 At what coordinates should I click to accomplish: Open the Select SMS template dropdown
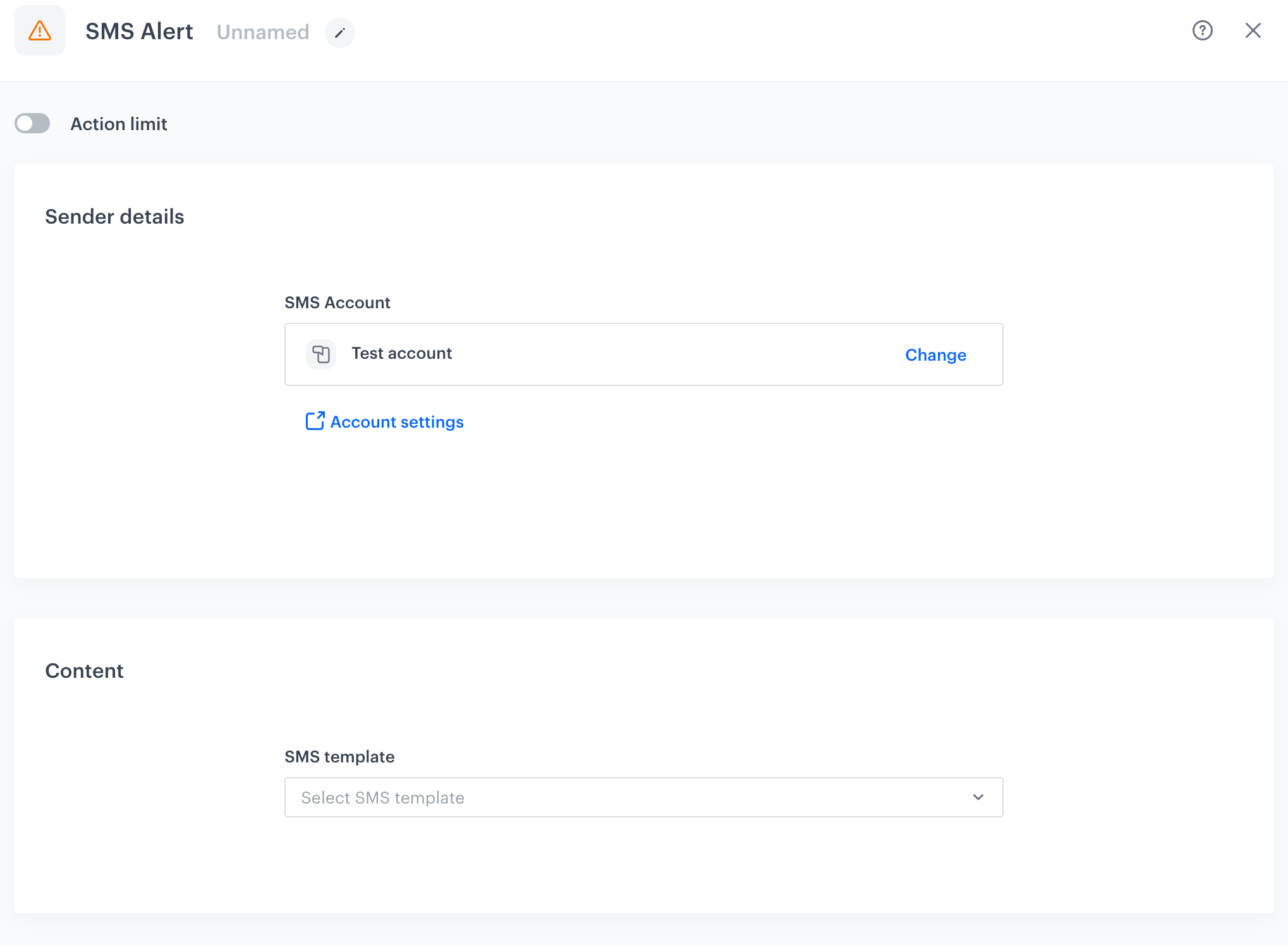[643, 797]
